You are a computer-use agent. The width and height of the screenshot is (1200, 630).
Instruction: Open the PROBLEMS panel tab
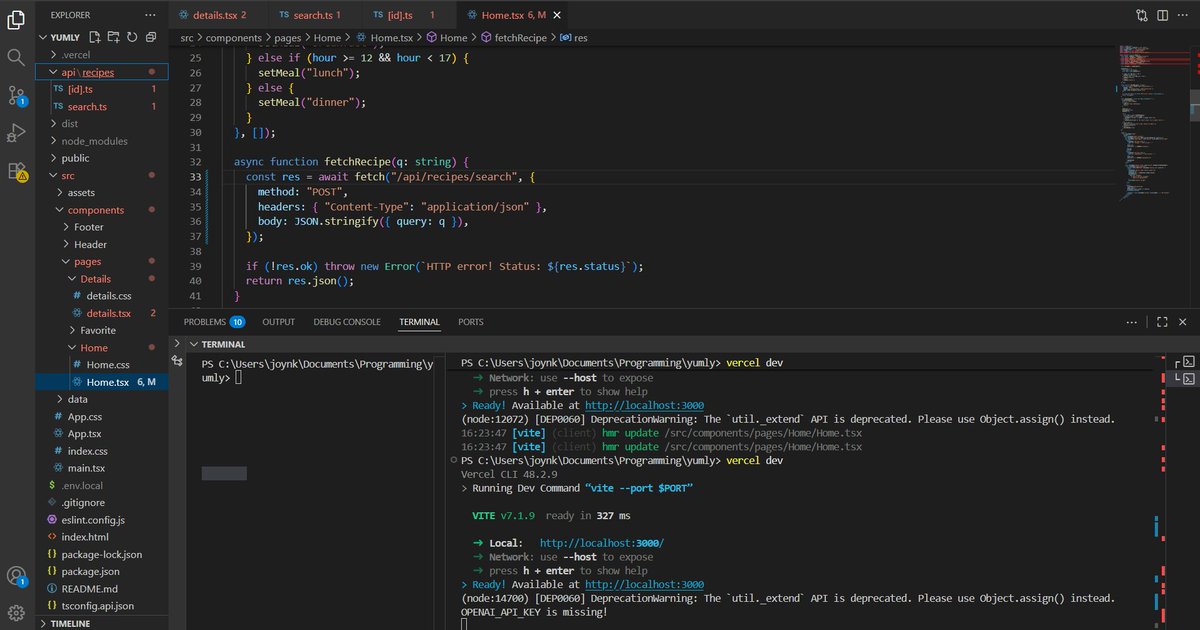[x=214, y=322]
